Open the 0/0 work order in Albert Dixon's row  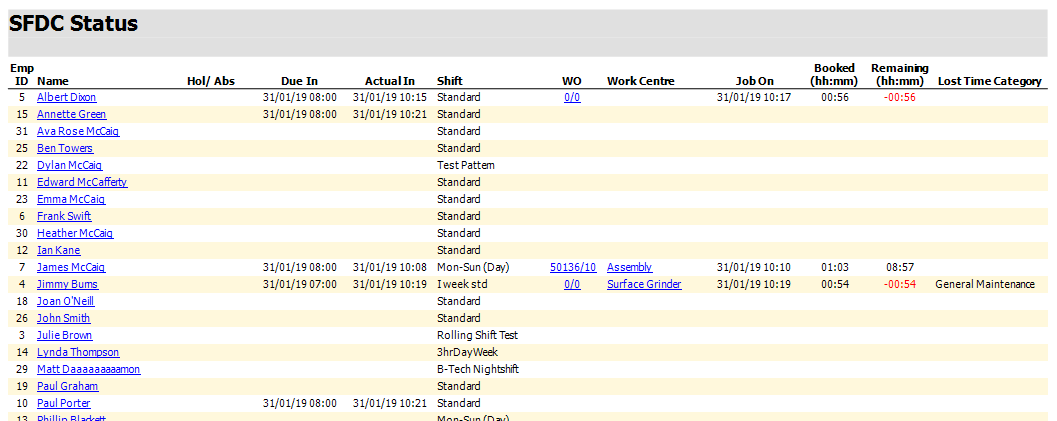point(572,97)
